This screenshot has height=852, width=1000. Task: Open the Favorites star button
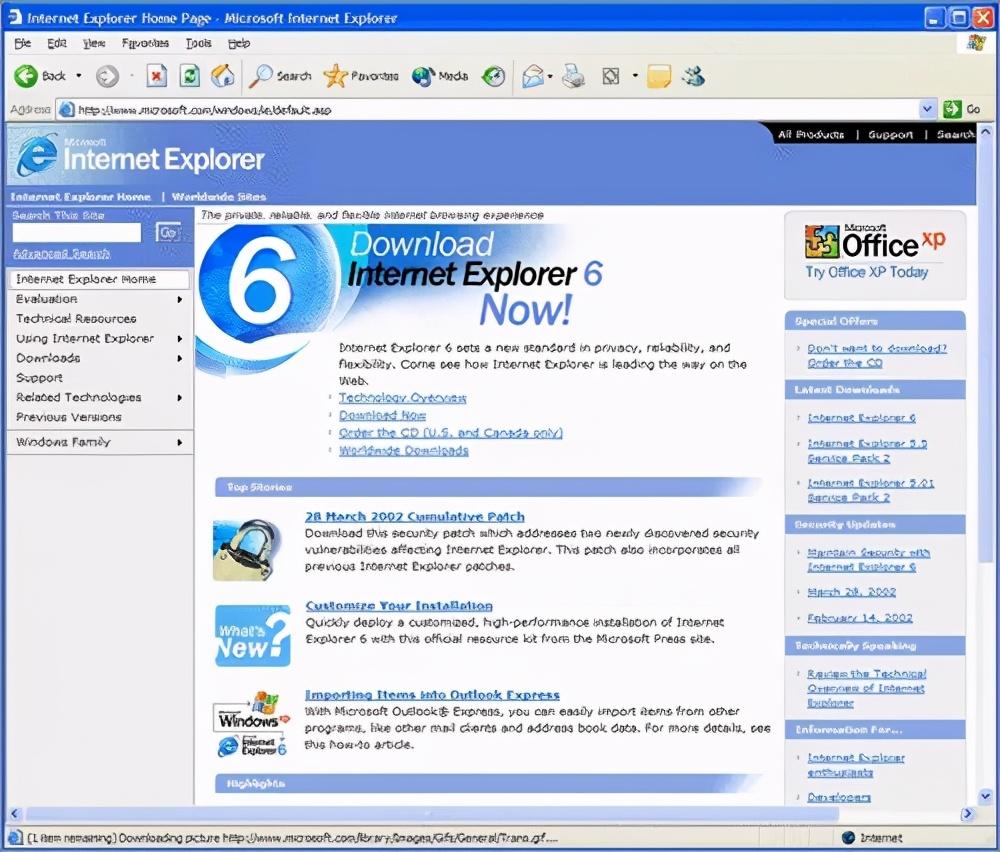pyautogui.click(x=360, y=76)
